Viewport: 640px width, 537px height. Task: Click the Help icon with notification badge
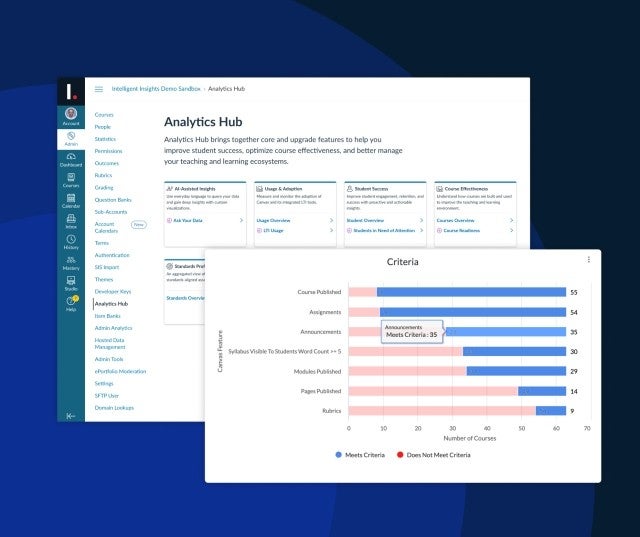pos(70,303)
